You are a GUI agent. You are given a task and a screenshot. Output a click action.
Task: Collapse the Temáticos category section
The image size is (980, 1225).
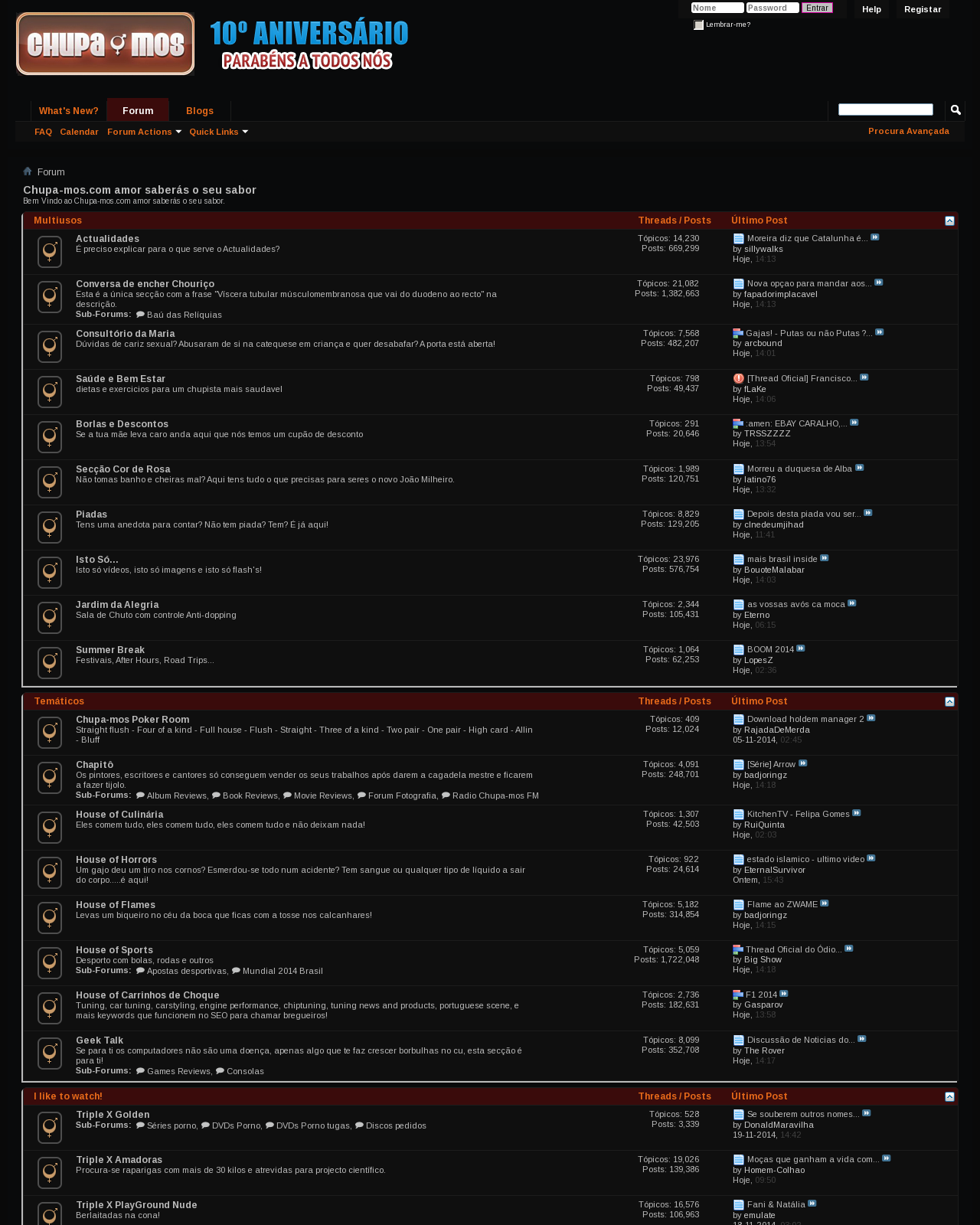tap(949, 701)
